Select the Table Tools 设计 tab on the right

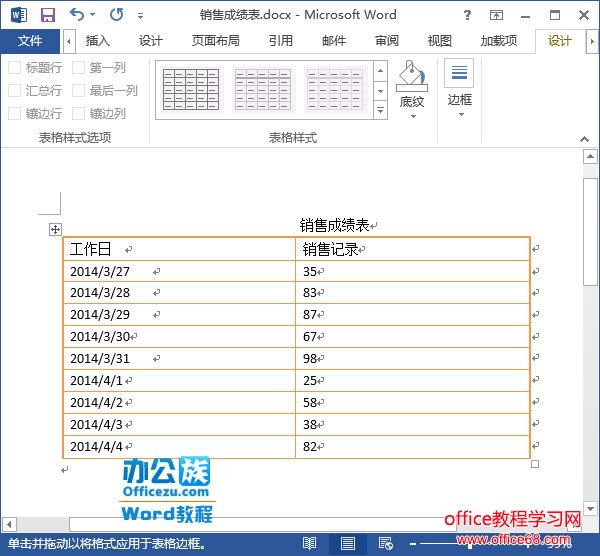pos(559,41)
